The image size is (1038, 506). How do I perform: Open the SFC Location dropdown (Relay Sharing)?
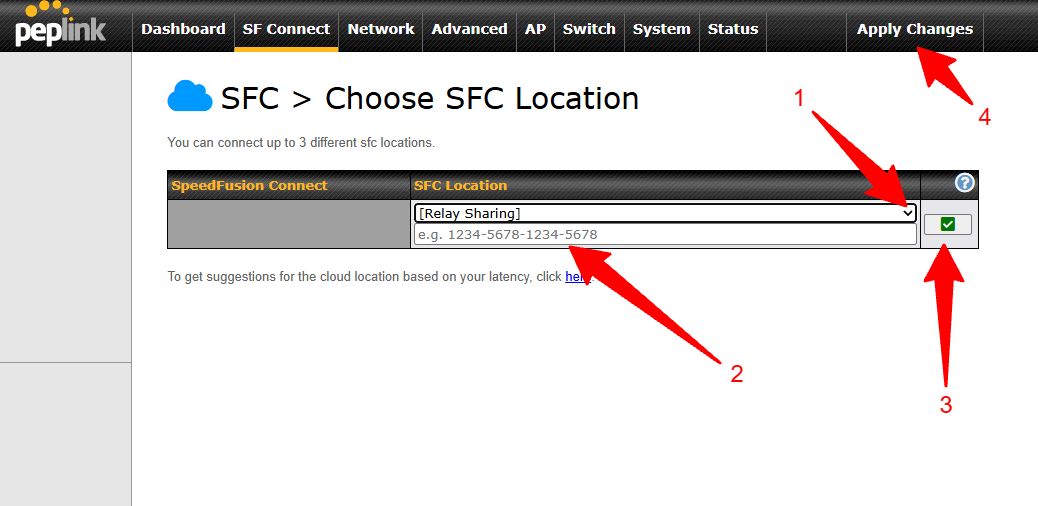tap(665, 213)
